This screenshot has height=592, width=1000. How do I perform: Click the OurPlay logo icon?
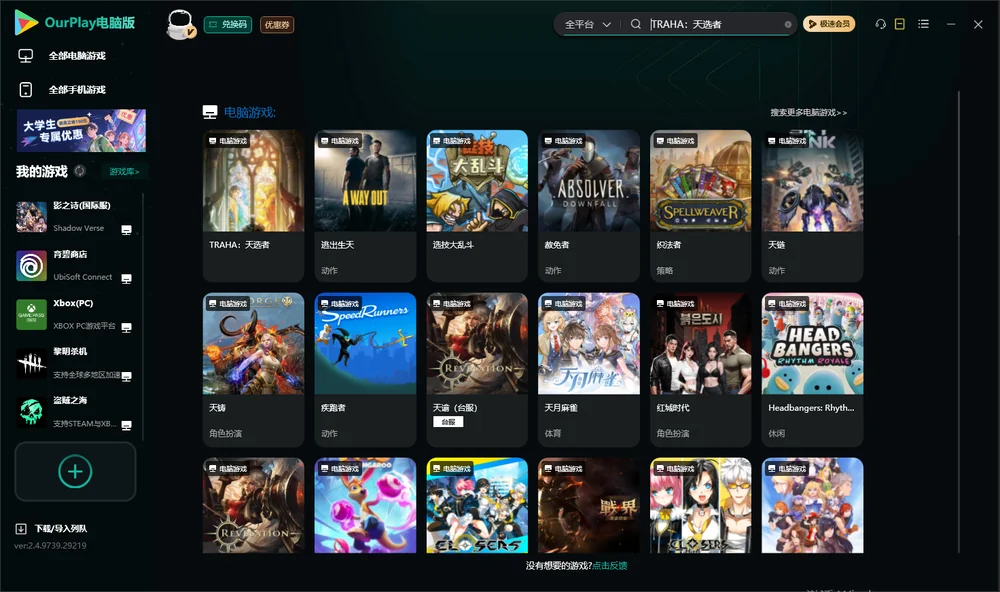tap(26, 22)
